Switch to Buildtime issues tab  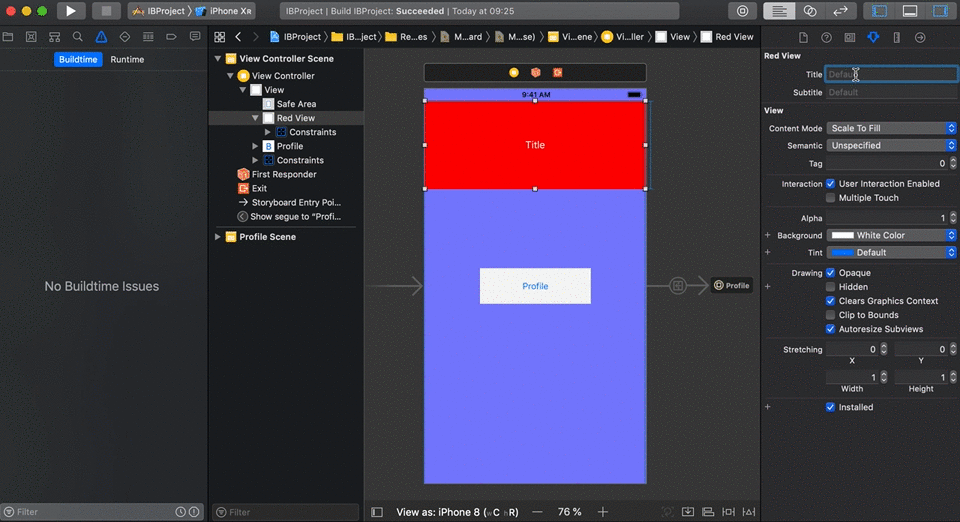click(x=78, y=59)
